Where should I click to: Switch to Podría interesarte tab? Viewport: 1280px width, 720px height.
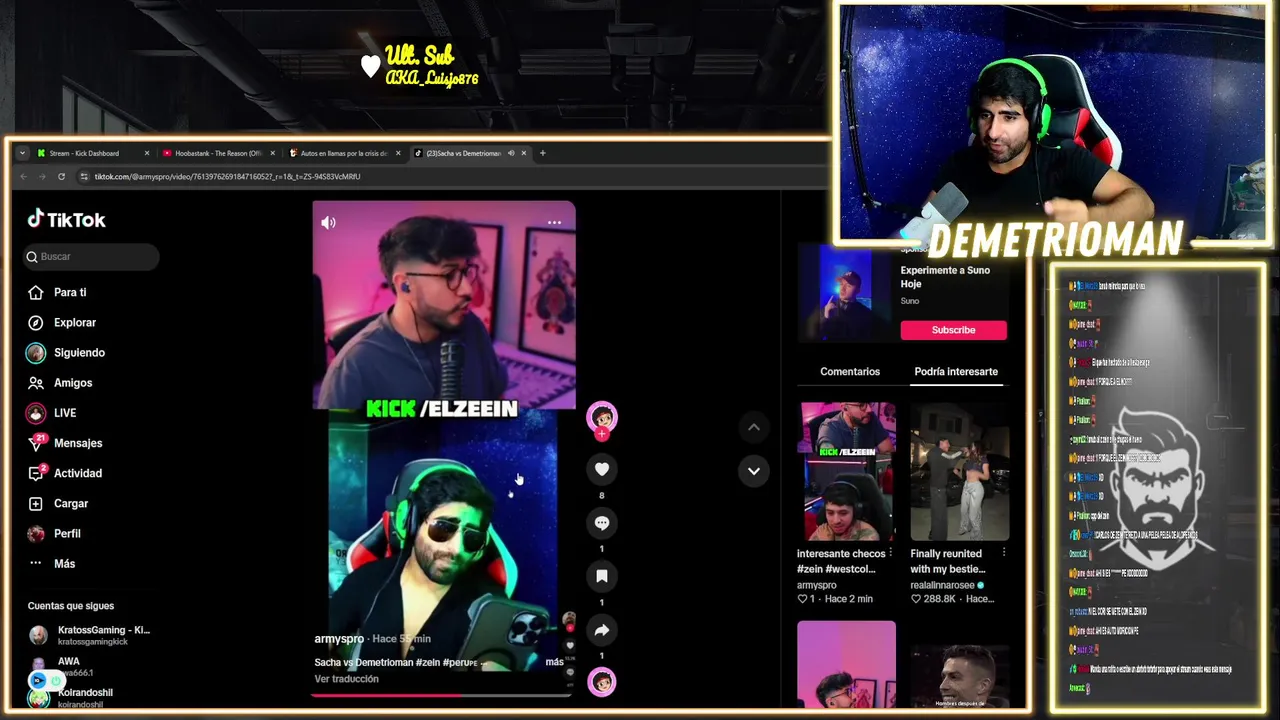[956, 371]
